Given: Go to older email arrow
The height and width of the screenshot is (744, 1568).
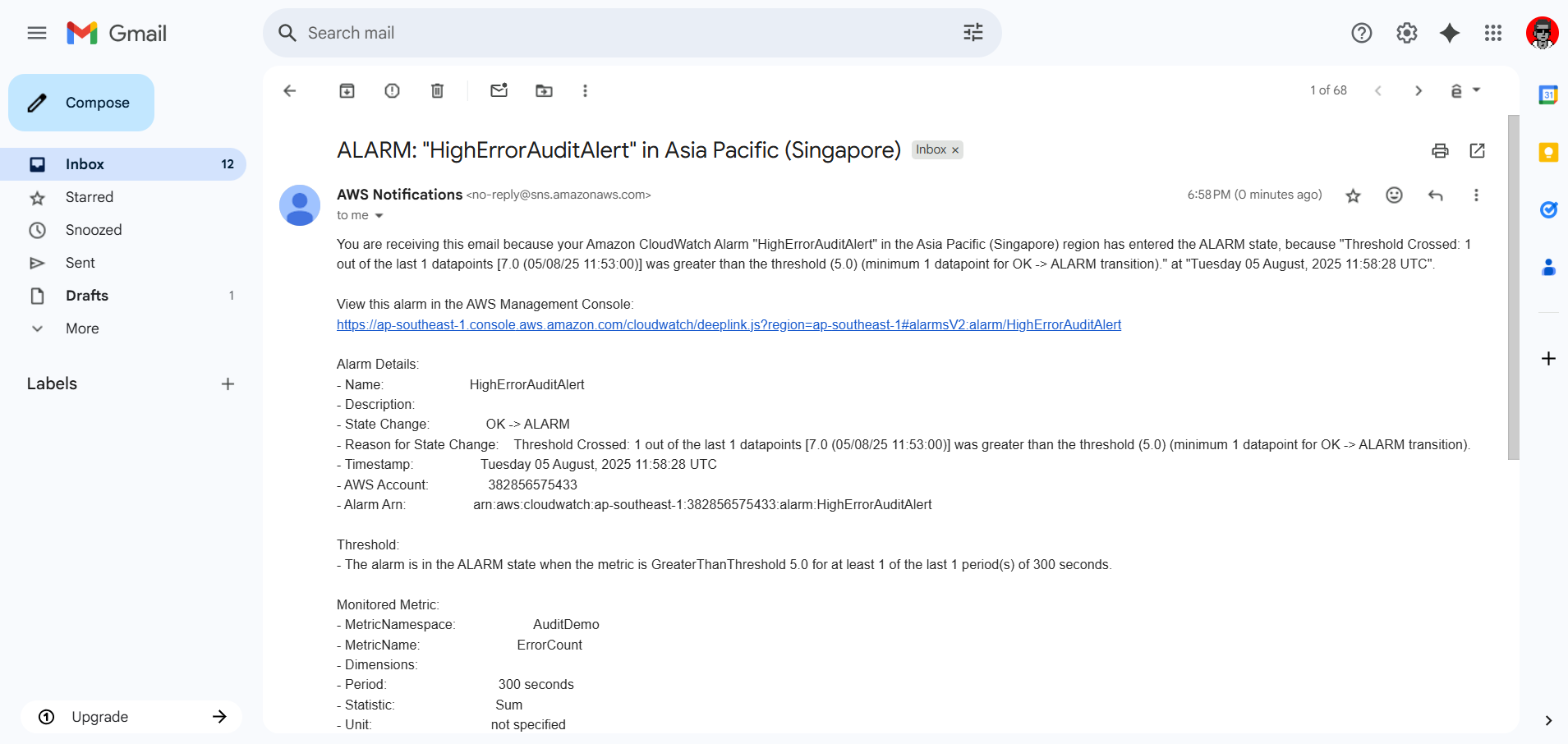Looking at the screenshot, I should 1419,90.
